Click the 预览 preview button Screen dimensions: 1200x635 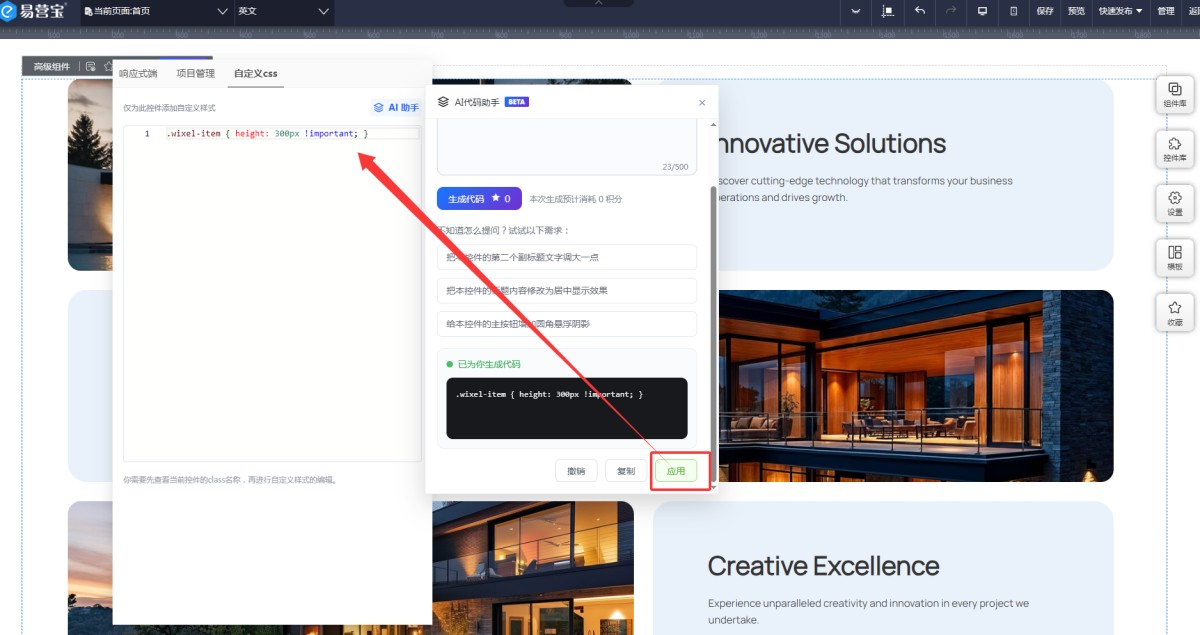click(1076, 11)
